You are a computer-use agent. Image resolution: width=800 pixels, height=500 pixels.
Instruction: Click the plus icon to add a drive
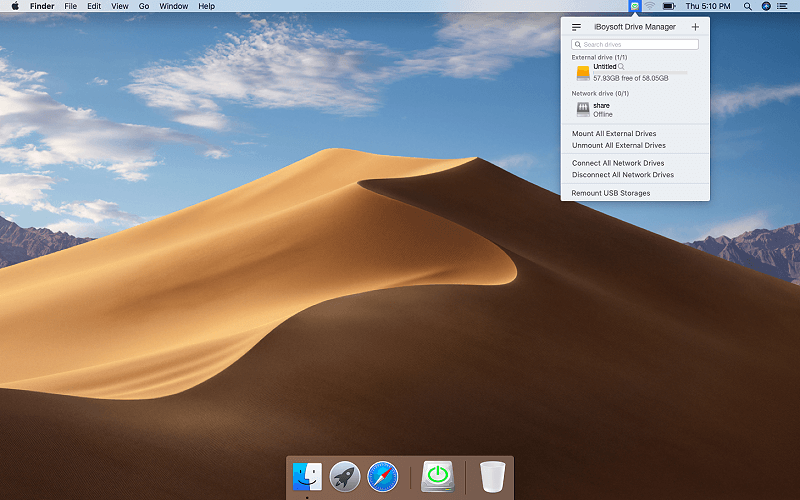(695, 27)
